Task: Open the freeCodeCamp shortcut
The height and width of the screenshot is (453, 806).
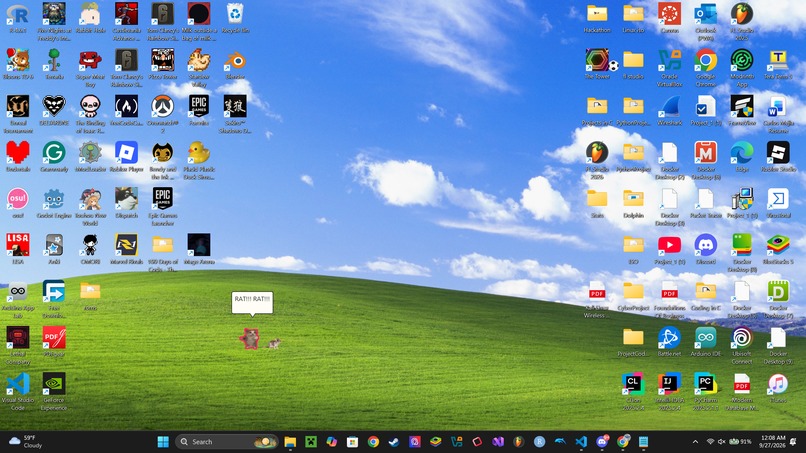Action: (126, 107)
